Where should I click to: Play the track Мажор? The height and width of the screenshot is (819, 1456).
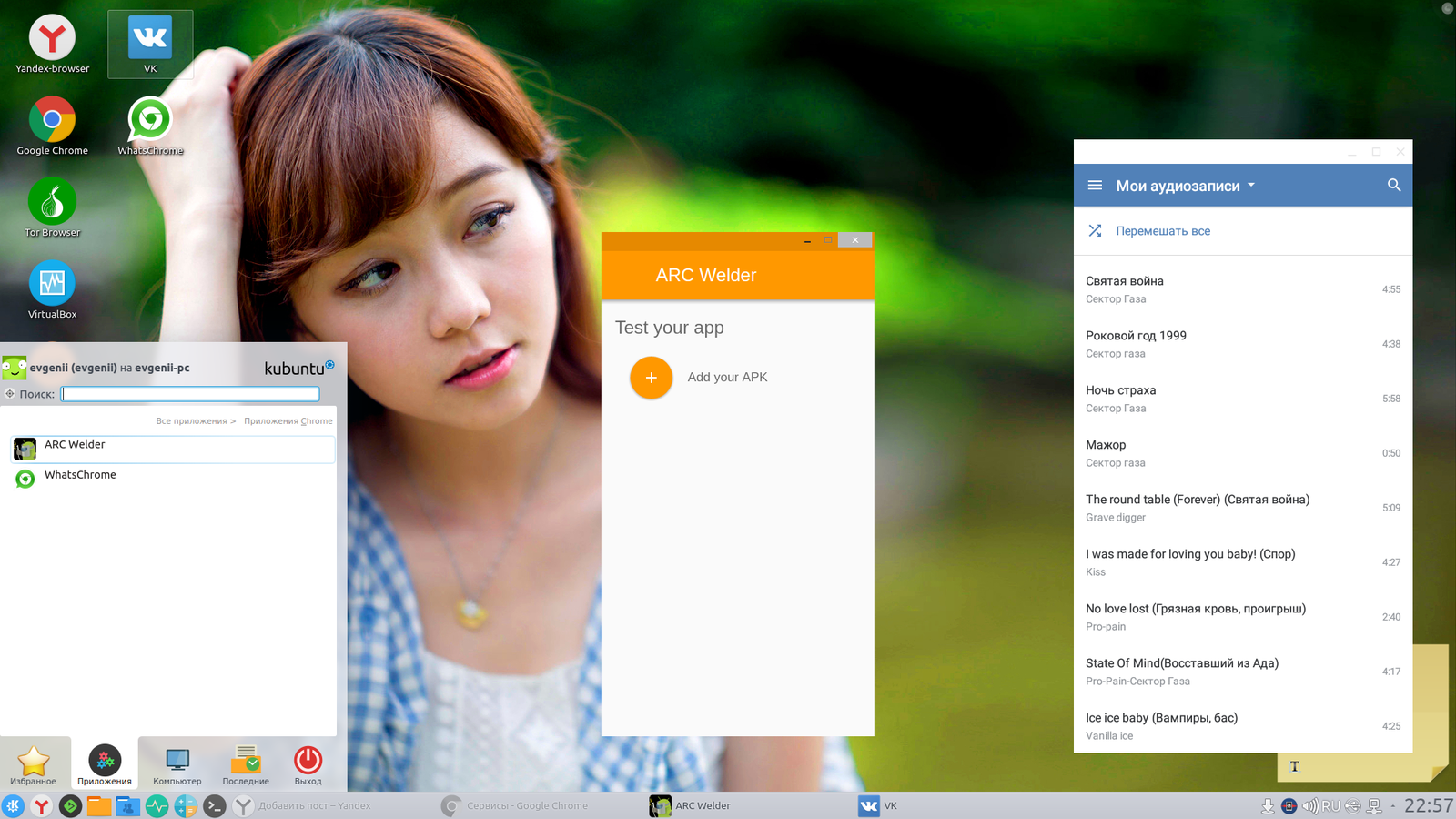point(1243,453)
